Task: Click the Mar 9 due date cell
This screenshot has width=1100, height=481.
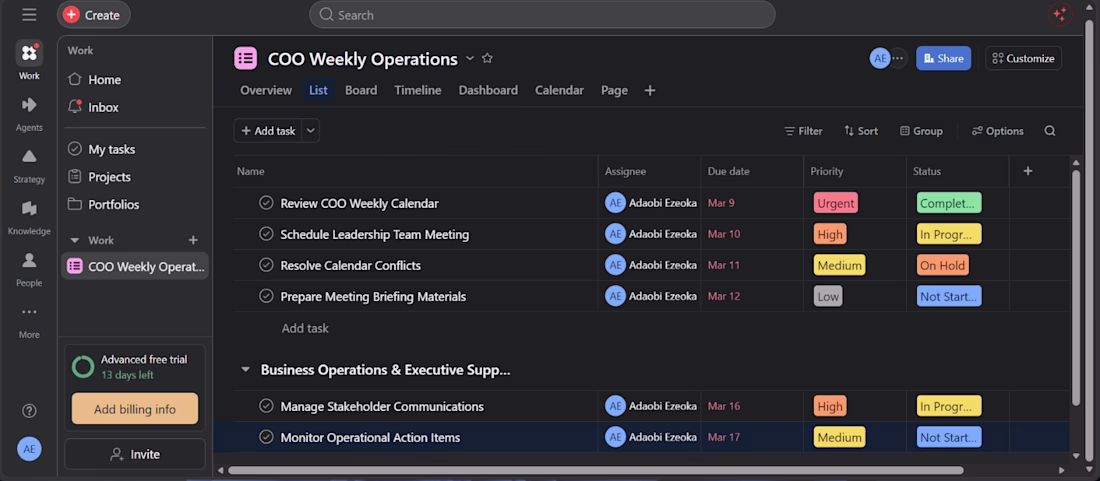Action: 752,203
